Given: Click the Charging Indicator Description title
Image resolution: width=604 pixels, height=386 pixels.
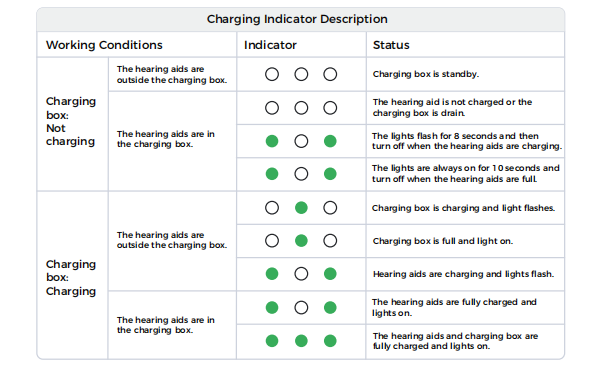Looking at the screenshot, I should pyautogui.click(x=297, y=19).
